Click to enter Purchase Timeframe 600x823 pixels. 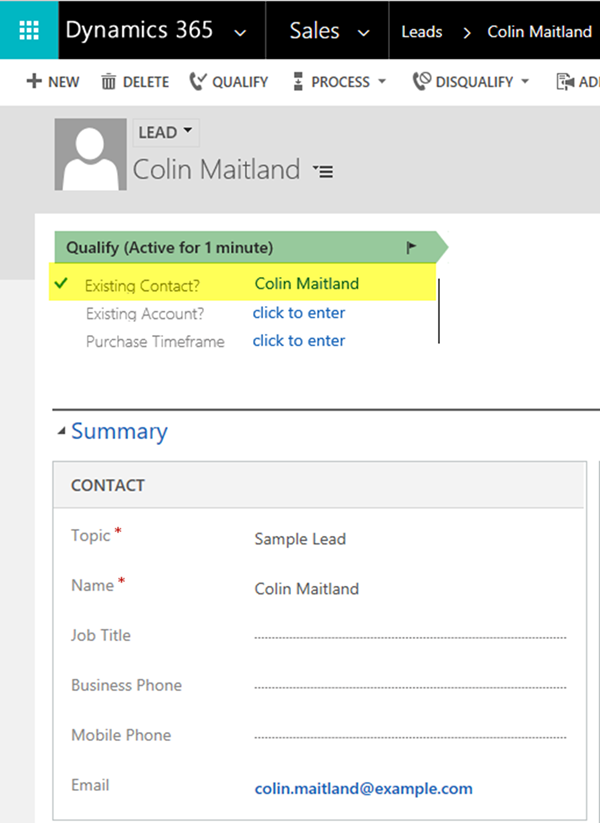[299, 341]
